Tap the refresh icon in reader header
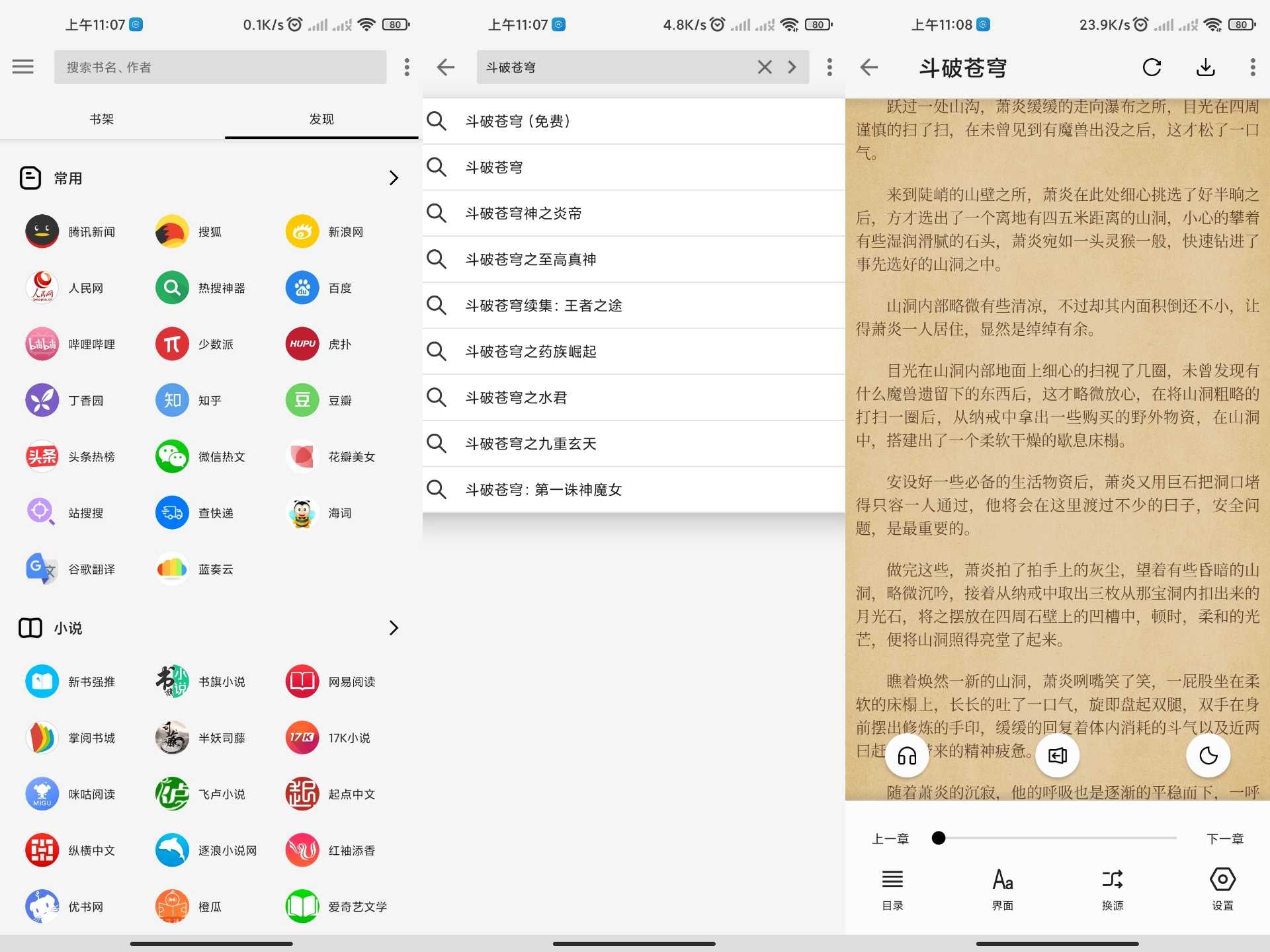The height and width of the screenshot is (952, 1270). point(1152,67)
